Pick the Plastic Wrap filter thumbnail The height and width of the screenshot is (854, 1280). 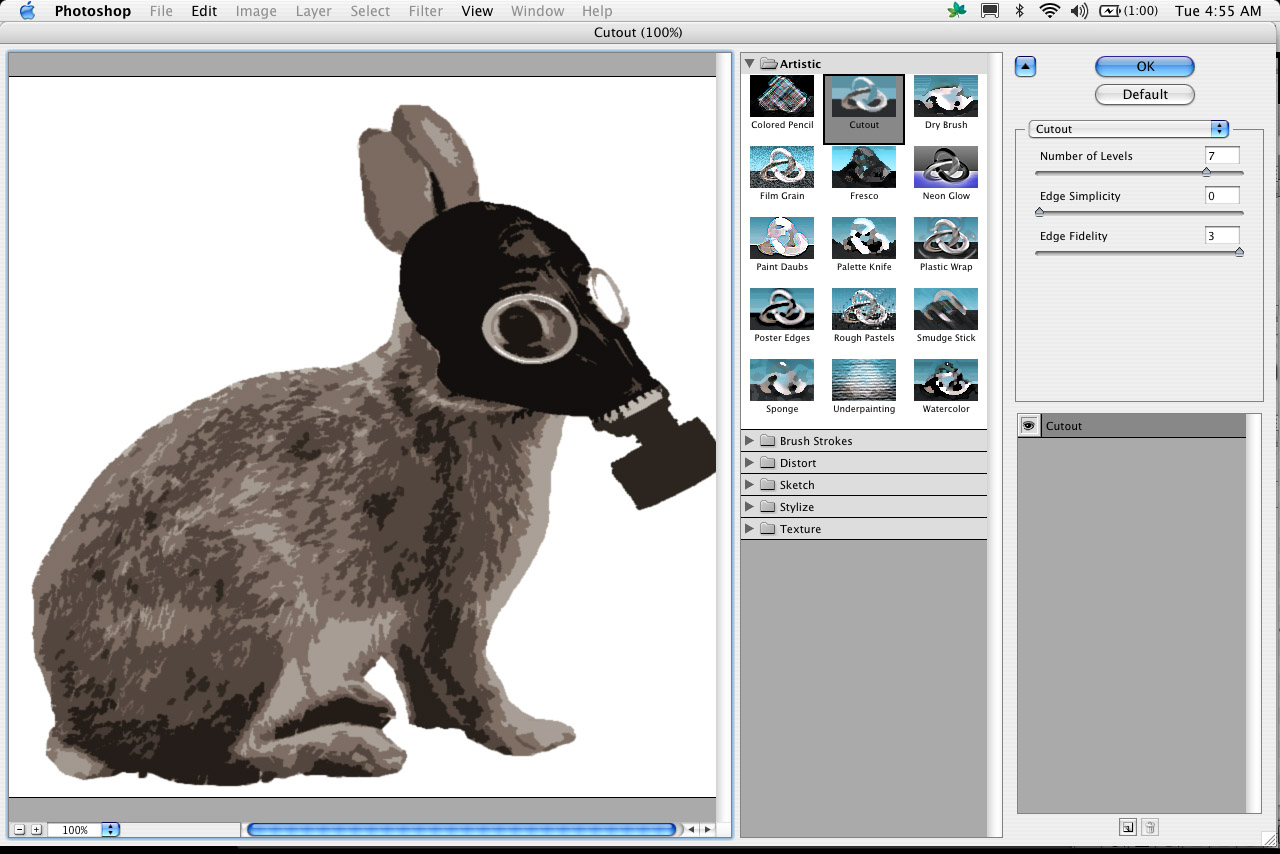(x=946, y=238)
